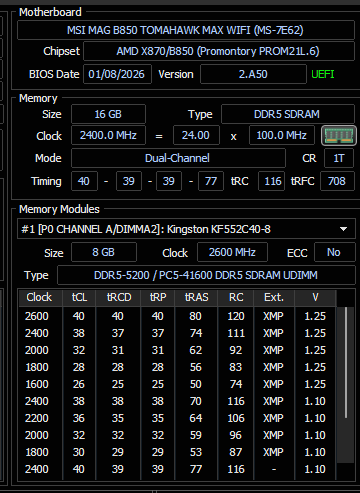
Task: Click the tRP column header
Action: click(158, 297)
